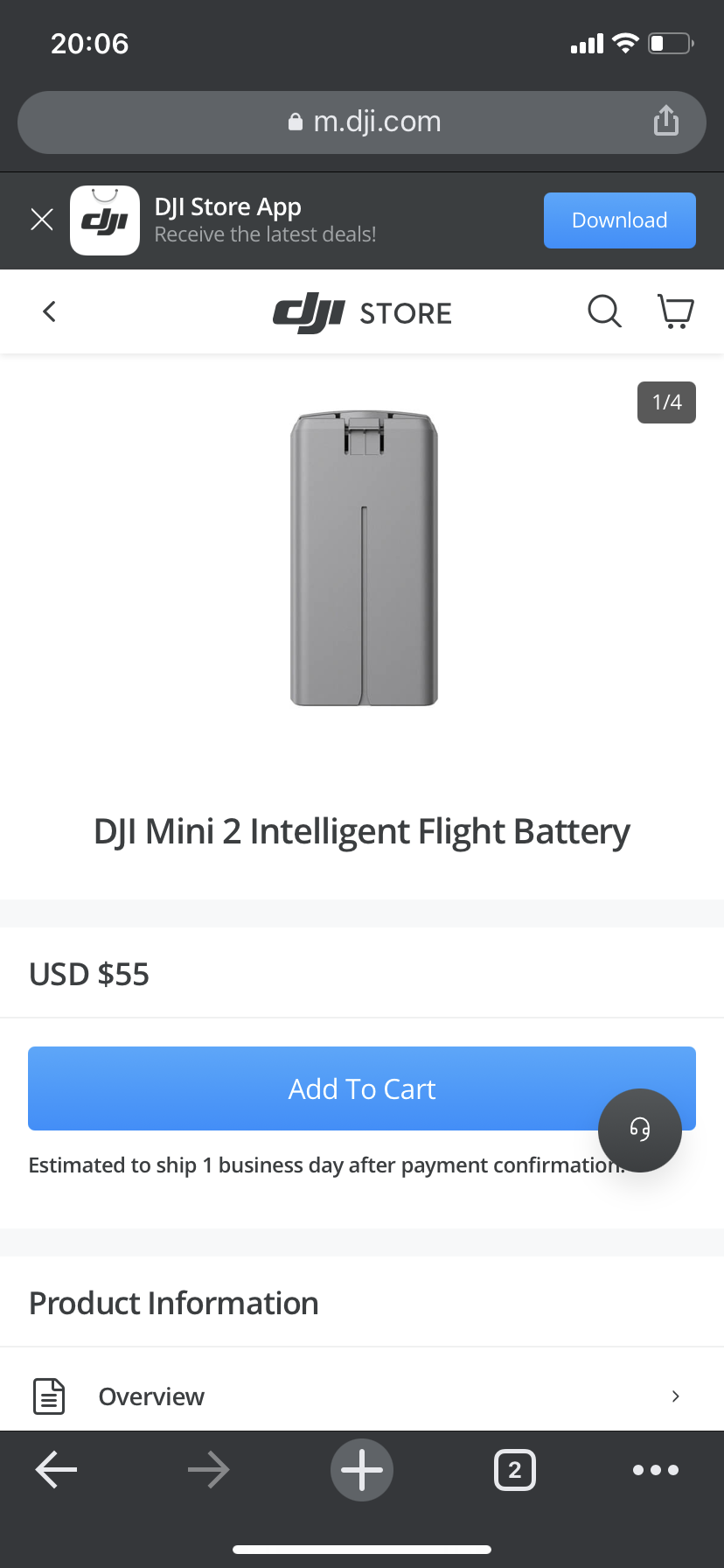Tap the browser forward arrow

tap(209, 1470)
